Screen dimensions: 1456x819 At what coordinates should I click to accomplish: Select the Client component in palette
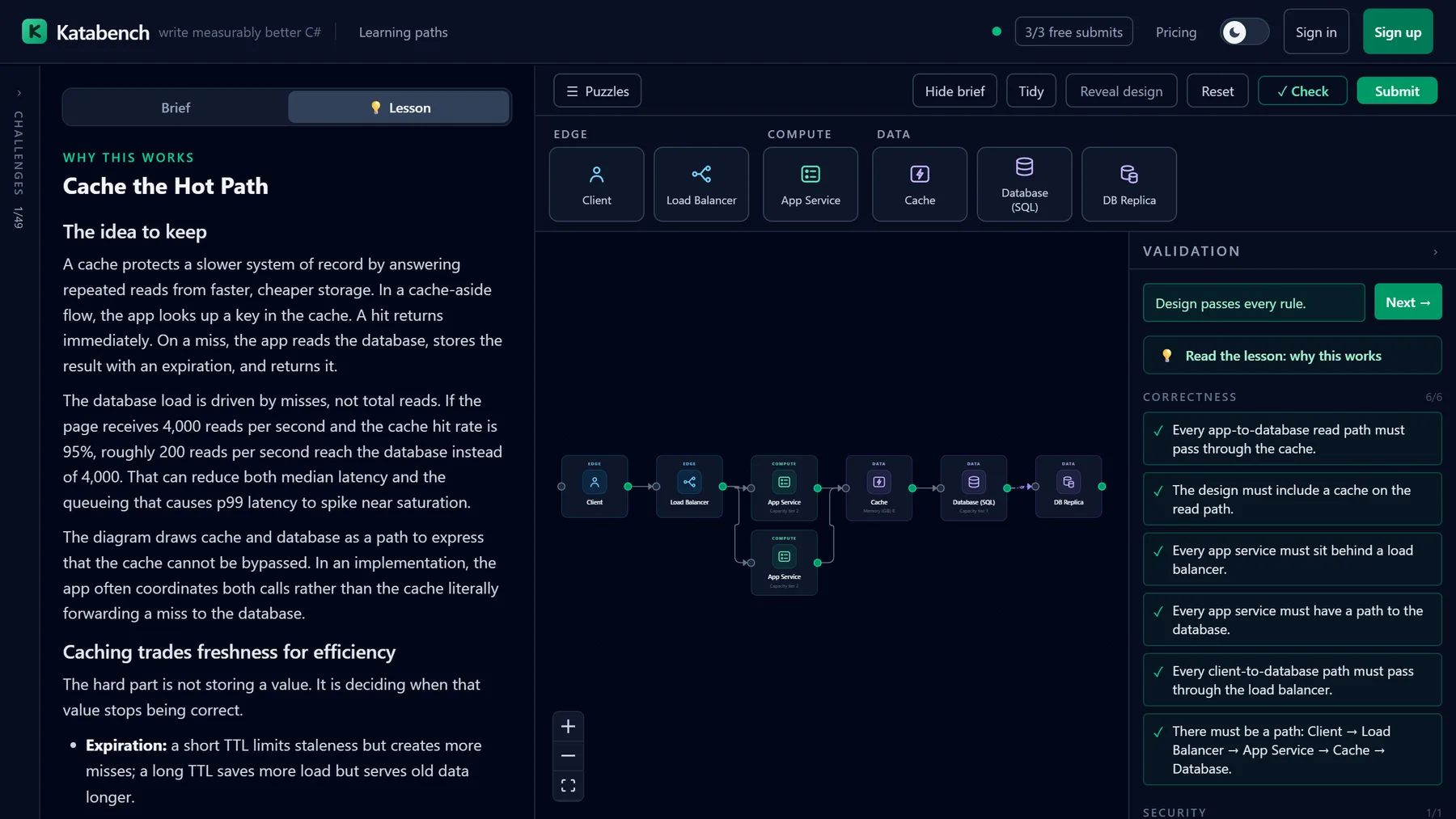pos(596,184)
